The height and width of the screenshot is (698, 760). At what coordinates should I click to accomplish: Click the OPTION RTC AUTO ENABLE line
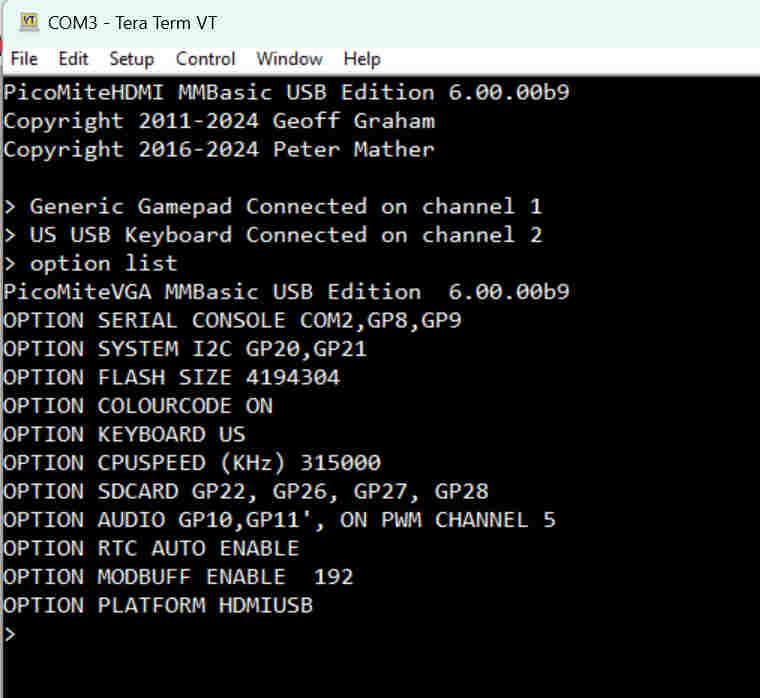click(151, 548)
